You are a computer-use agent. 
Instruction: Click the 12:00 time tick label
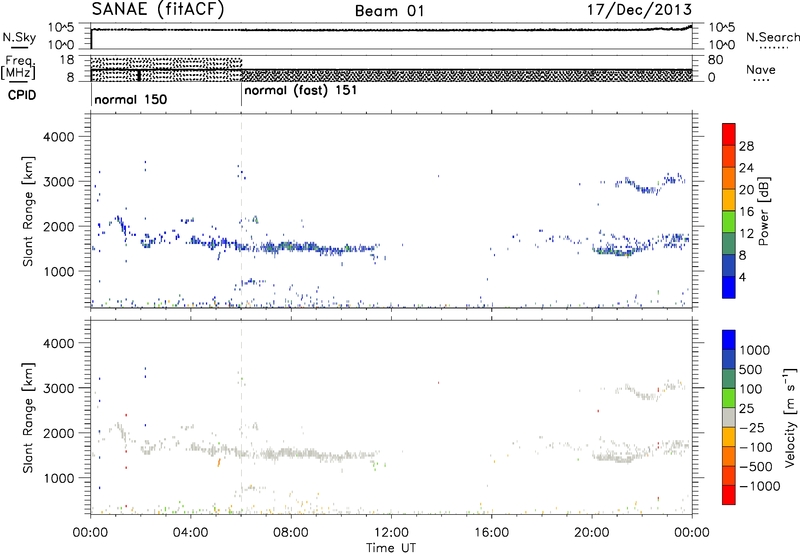391,533
